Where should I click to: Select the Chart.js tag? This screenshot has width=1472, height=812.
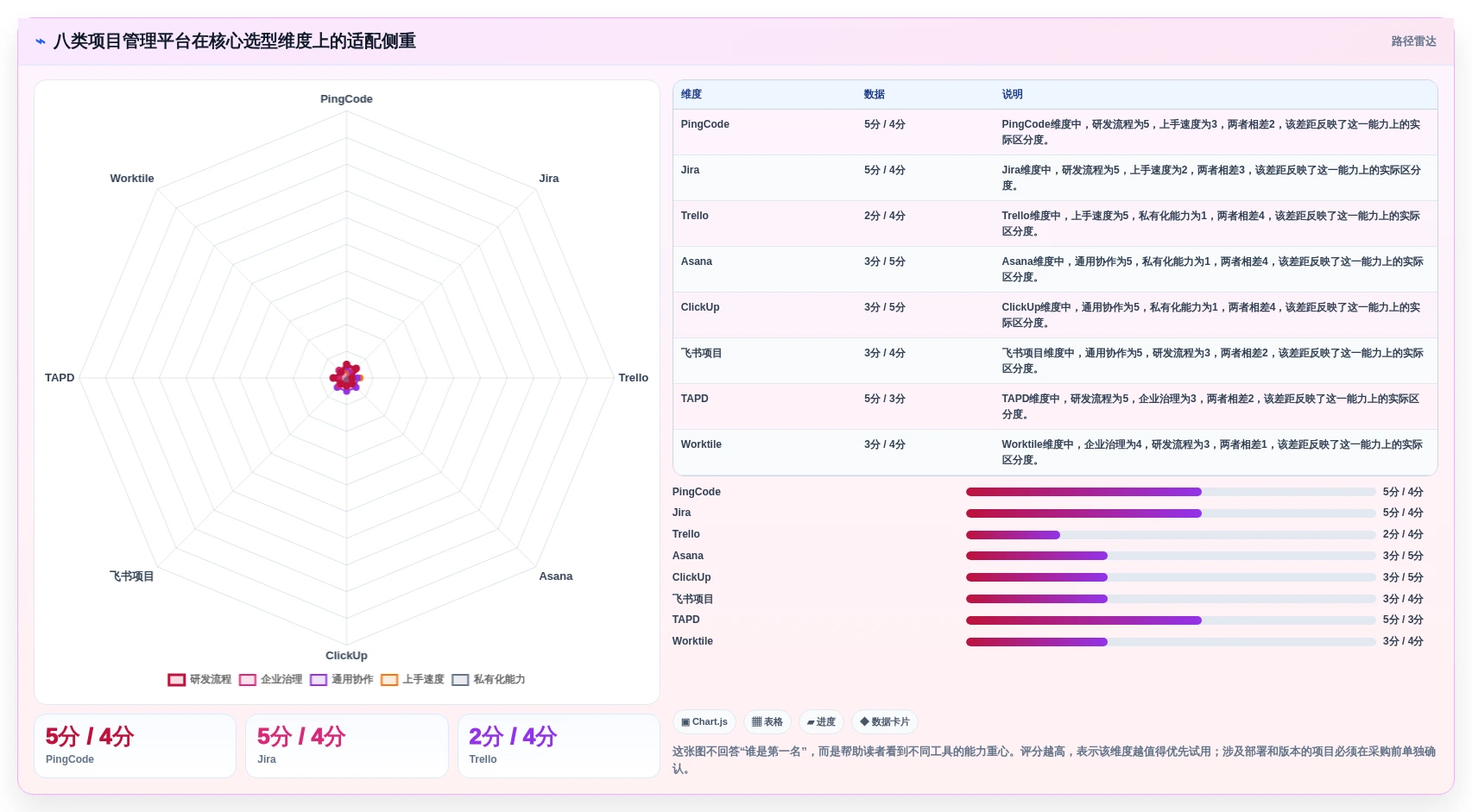click(704, 722)
